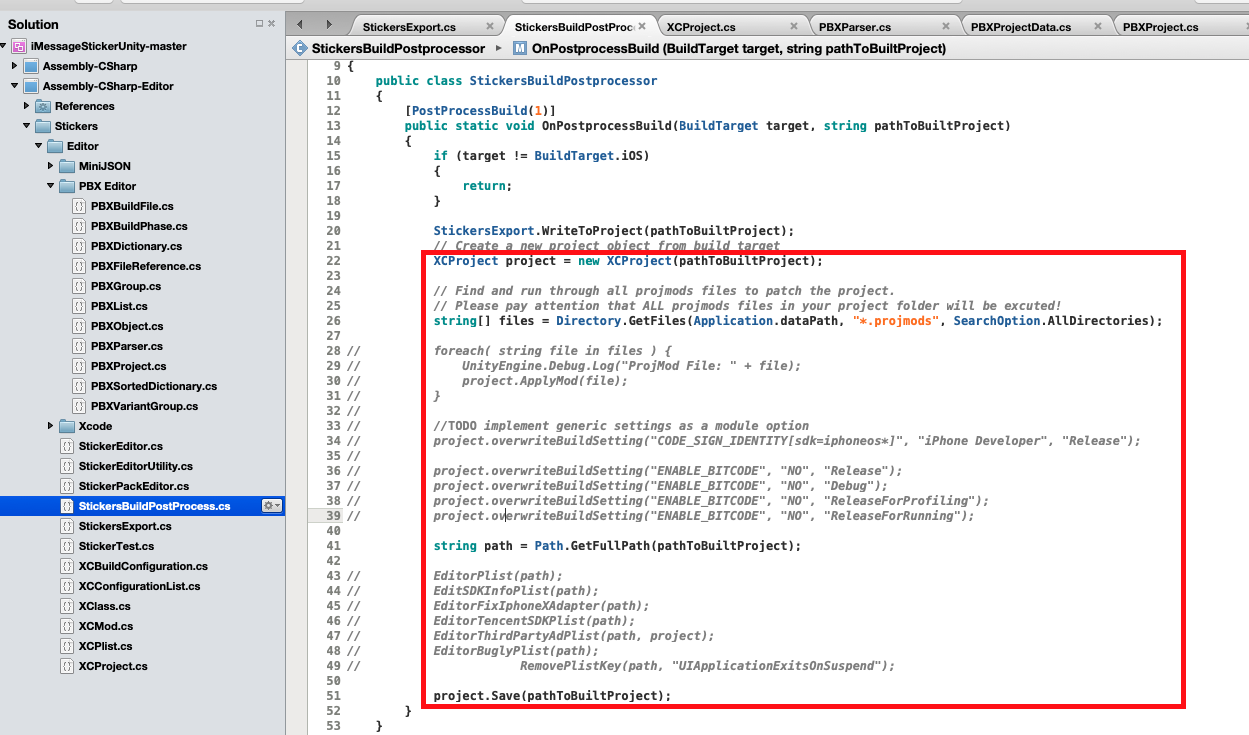
Task: Select XCPlist.cs in the Solution tree
Action: coord(105,646)
